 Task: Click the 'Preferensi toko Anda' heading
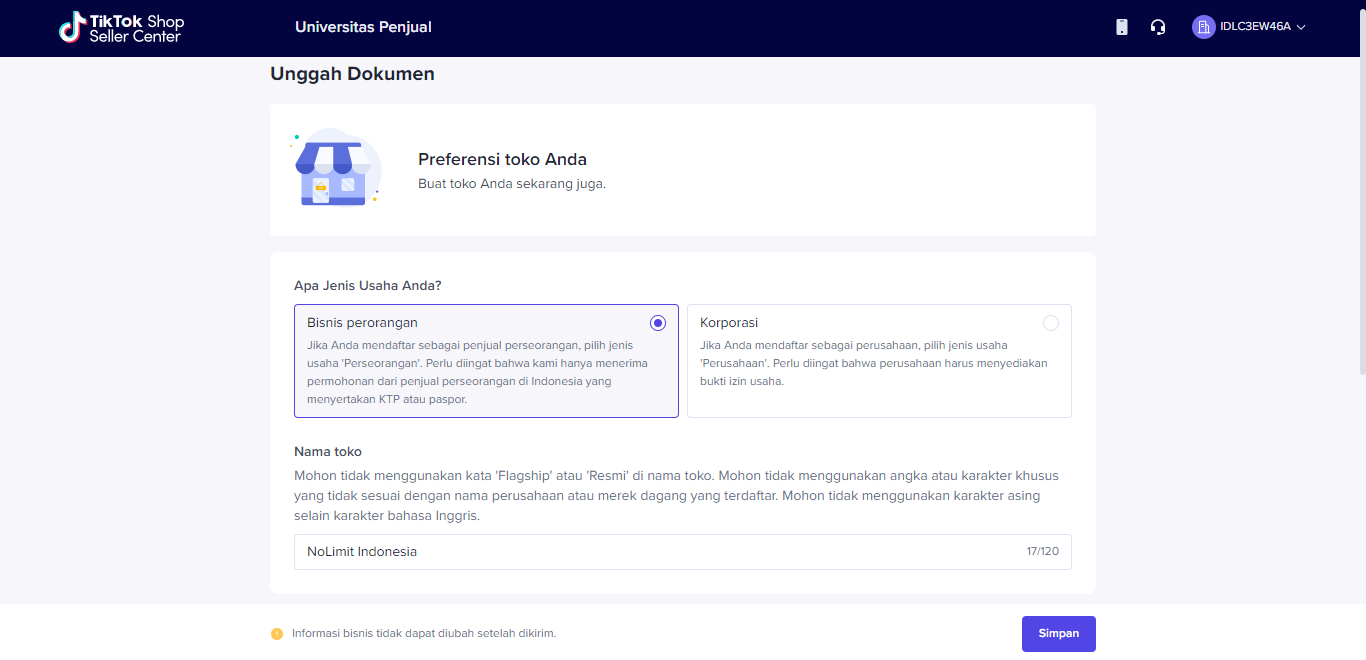pyautogui.click(x=502, y=159)
